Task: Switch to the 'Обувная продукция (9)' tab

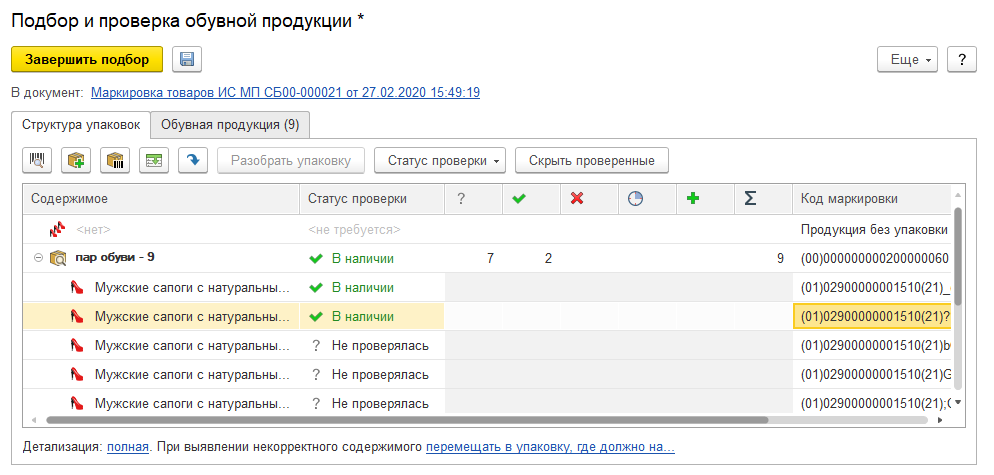Action: point(230,125)
